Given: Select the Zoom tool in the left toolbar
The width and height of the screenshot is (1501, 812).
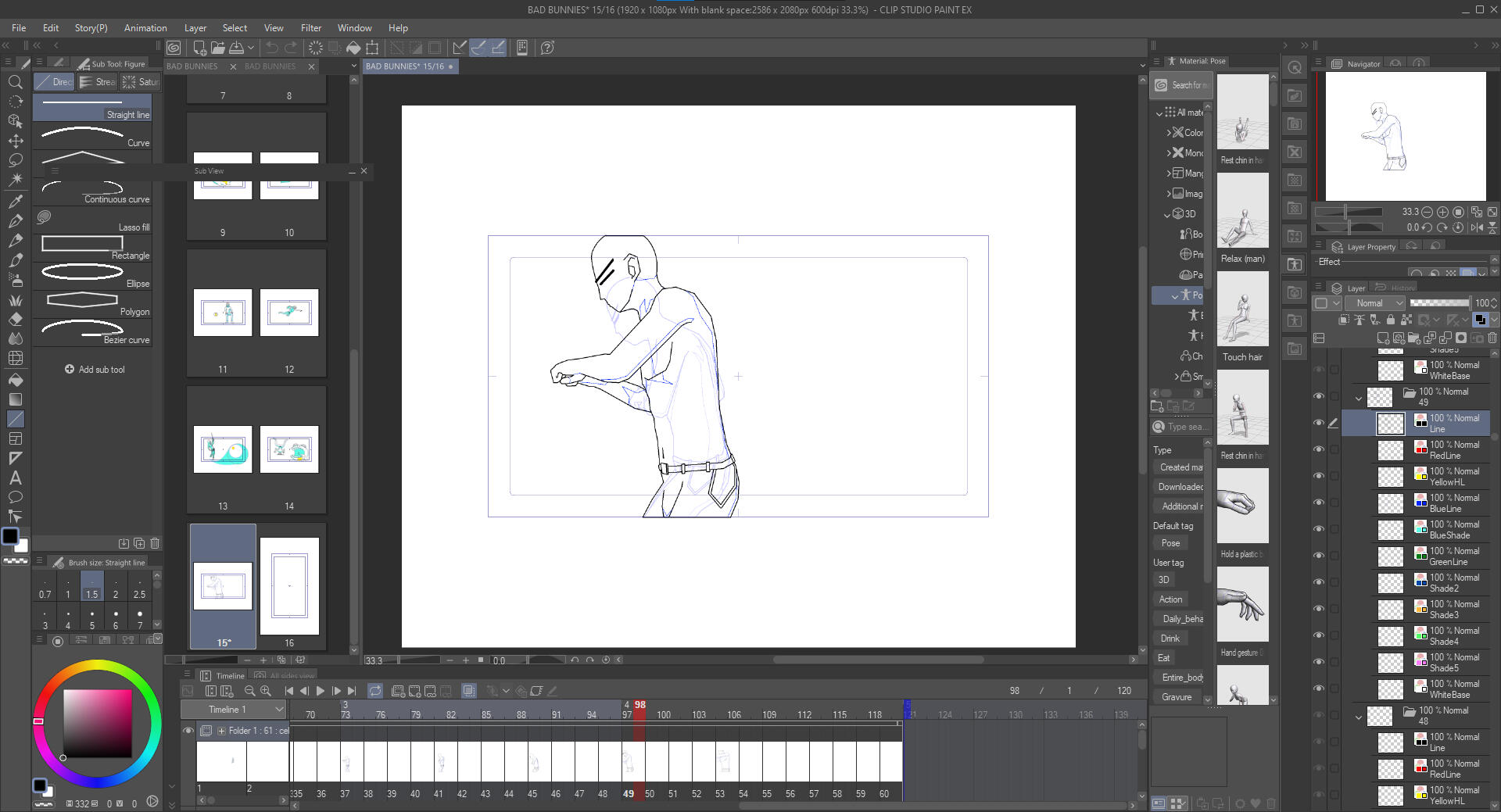Looking at the screenshot, I should pos(16,82).
